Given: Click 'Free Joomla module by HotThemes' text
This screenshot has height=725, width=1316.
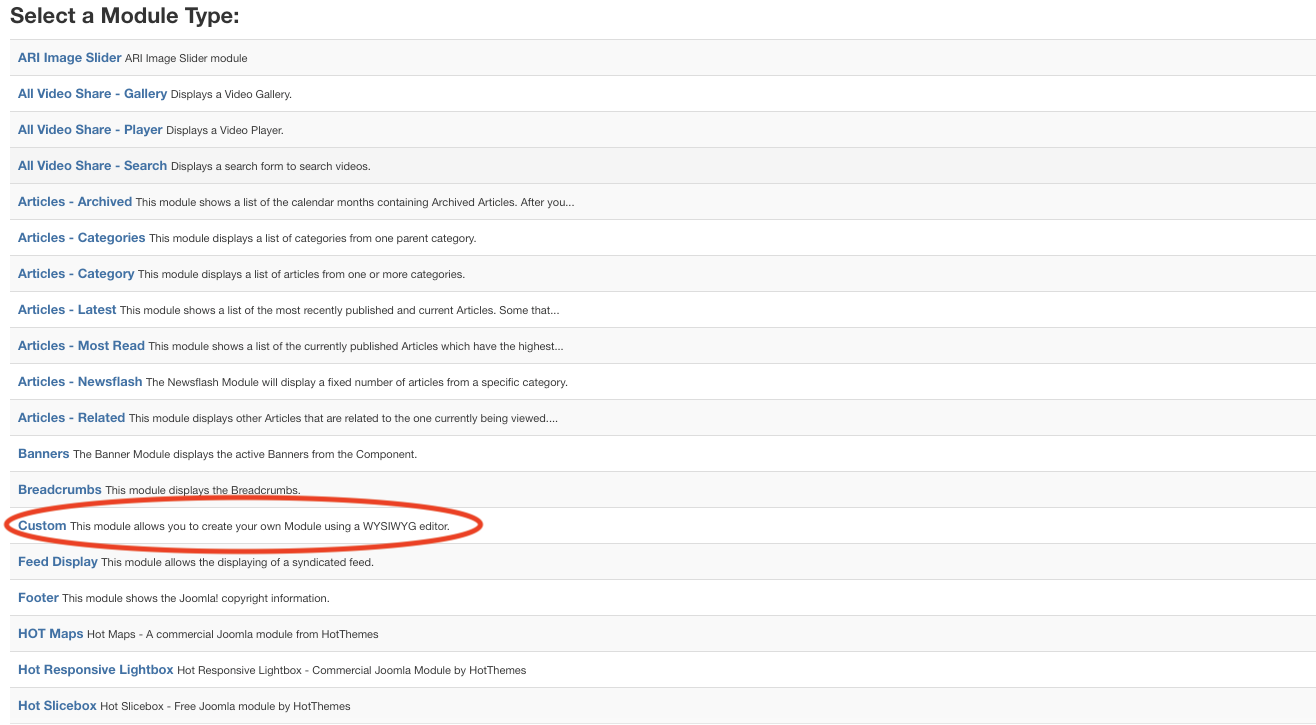Looking at the screenshot, I should 263,707.
